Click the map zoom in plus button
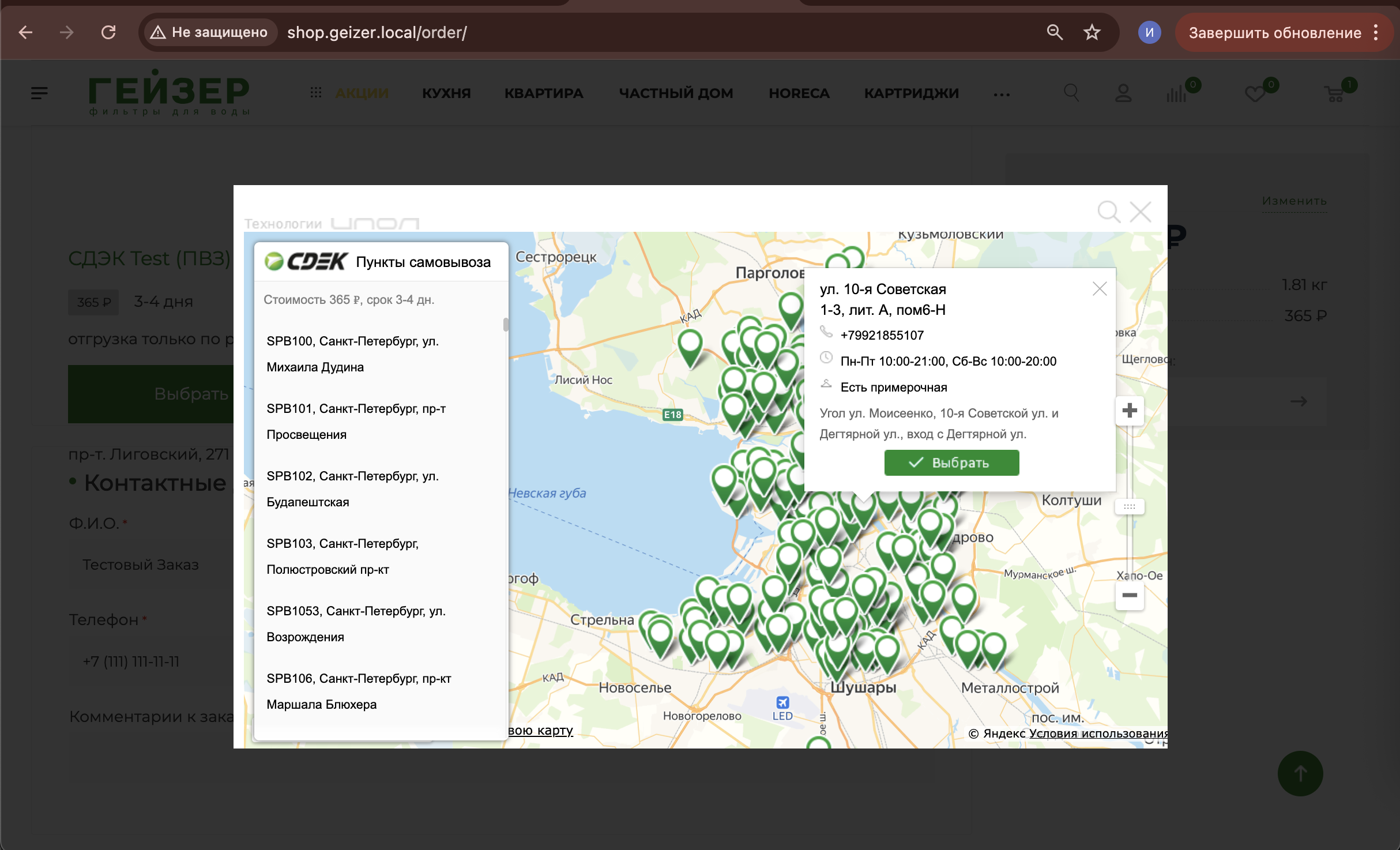Image resolution: width=1400 pixels, height=850 pixels. pos(1130,411)
